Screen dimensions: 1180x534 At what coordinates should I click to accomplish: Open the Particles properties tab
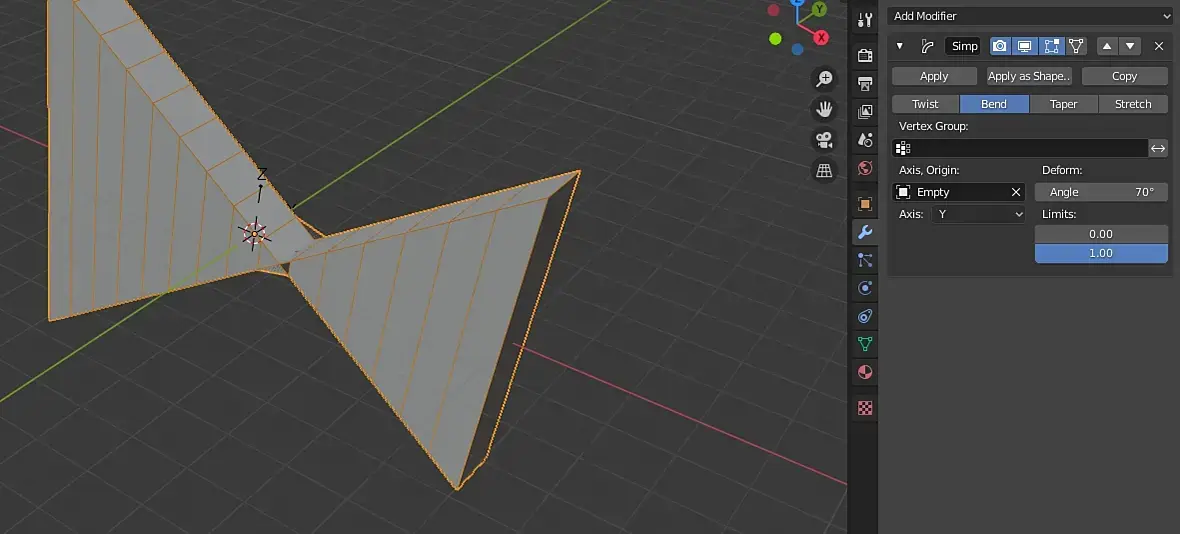(865, 260)
